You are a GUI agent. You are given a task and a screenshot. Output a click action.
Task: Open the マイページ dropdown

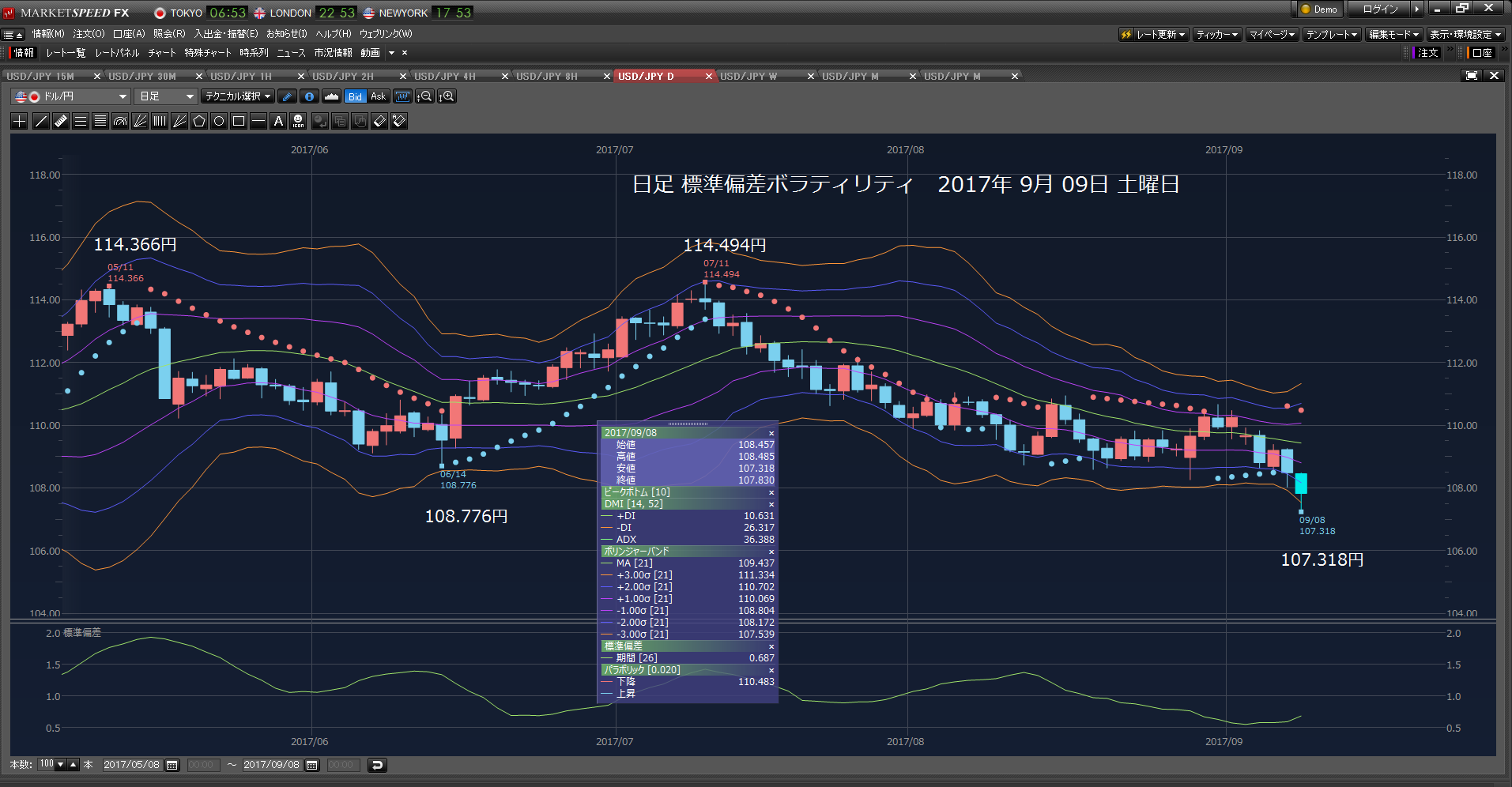coord(1272,34)
